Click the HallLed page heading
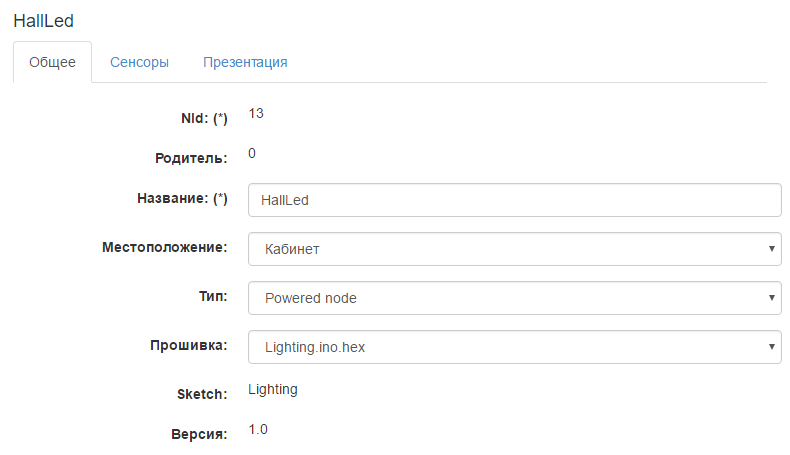 [44, 20]
